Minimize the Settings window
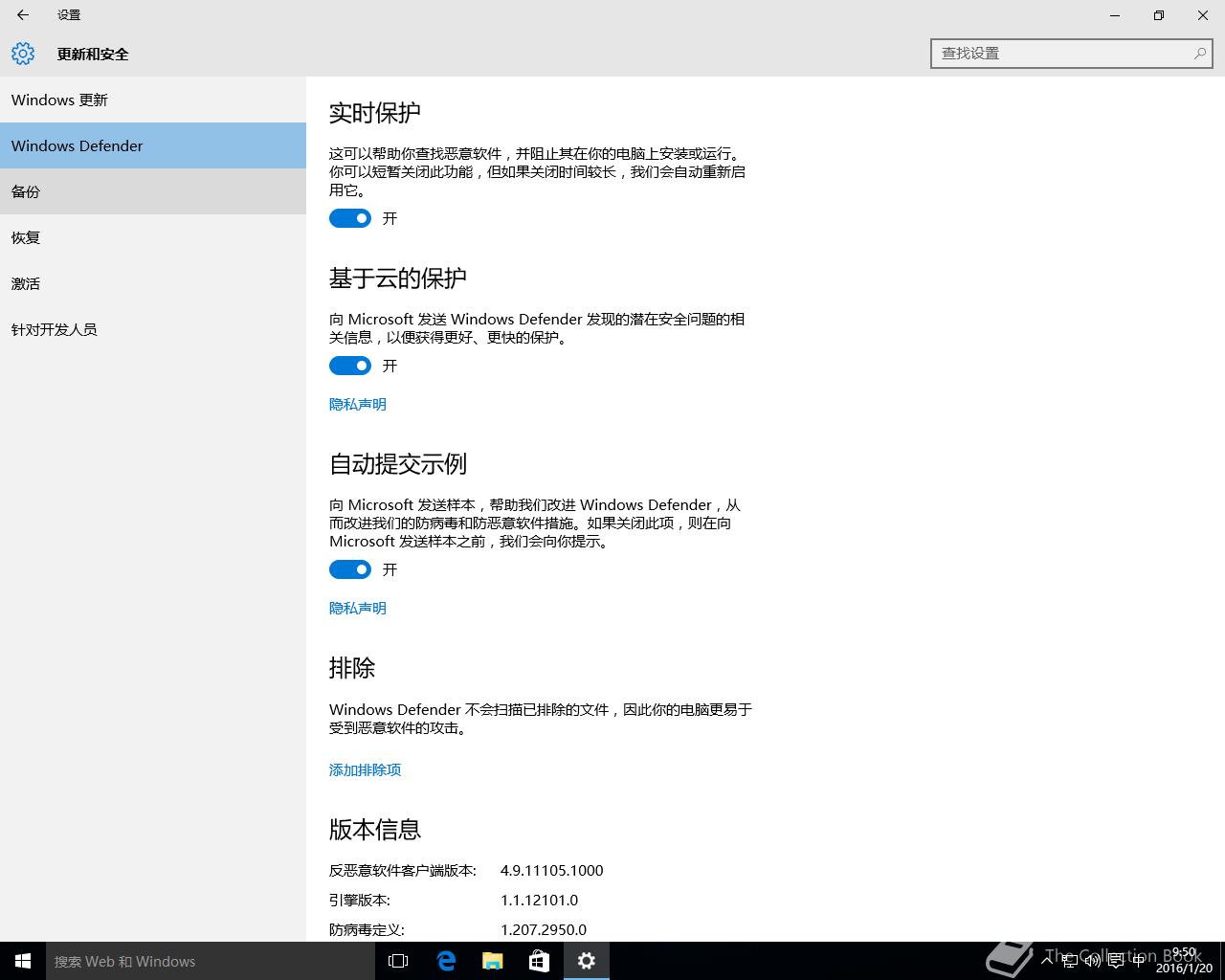 click(1115, 15)
